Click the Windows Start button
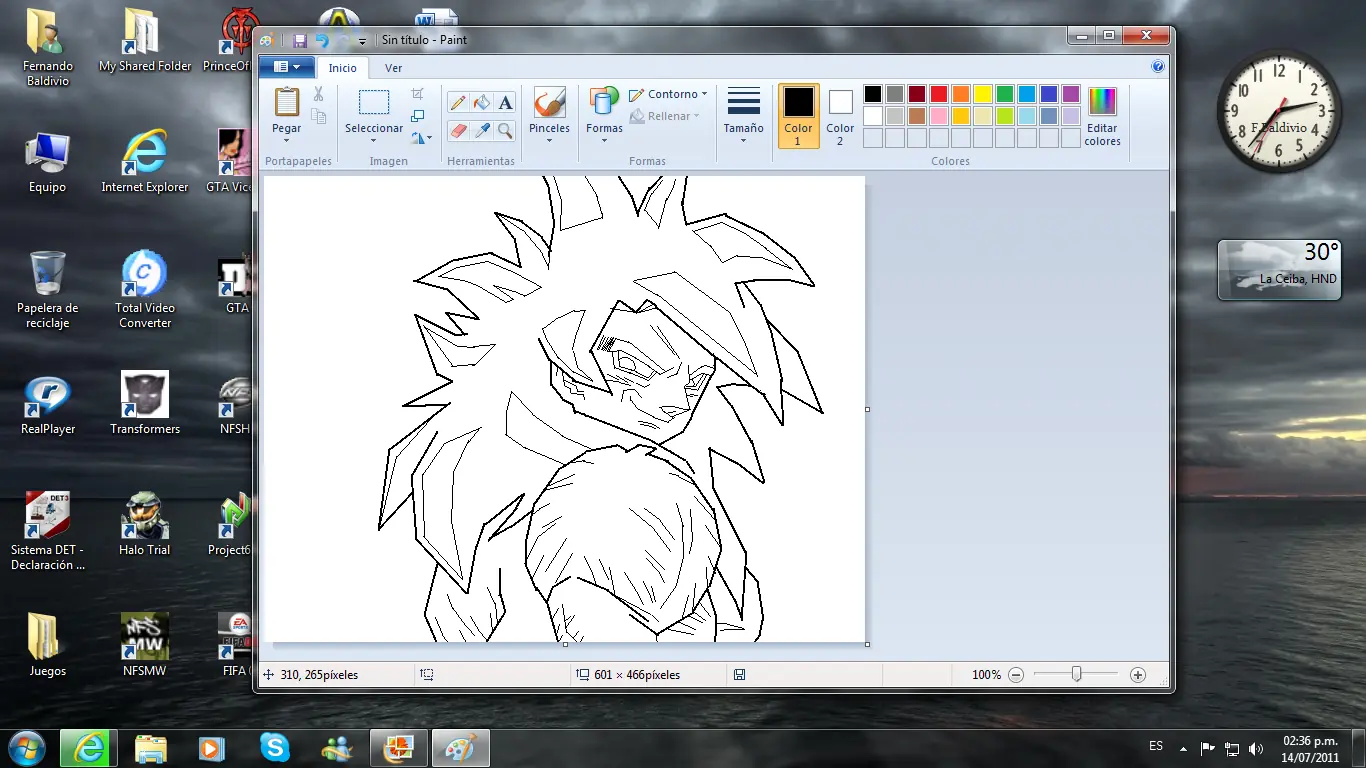The width and height of the screenshot is (1366, 768). pos(26,747)
